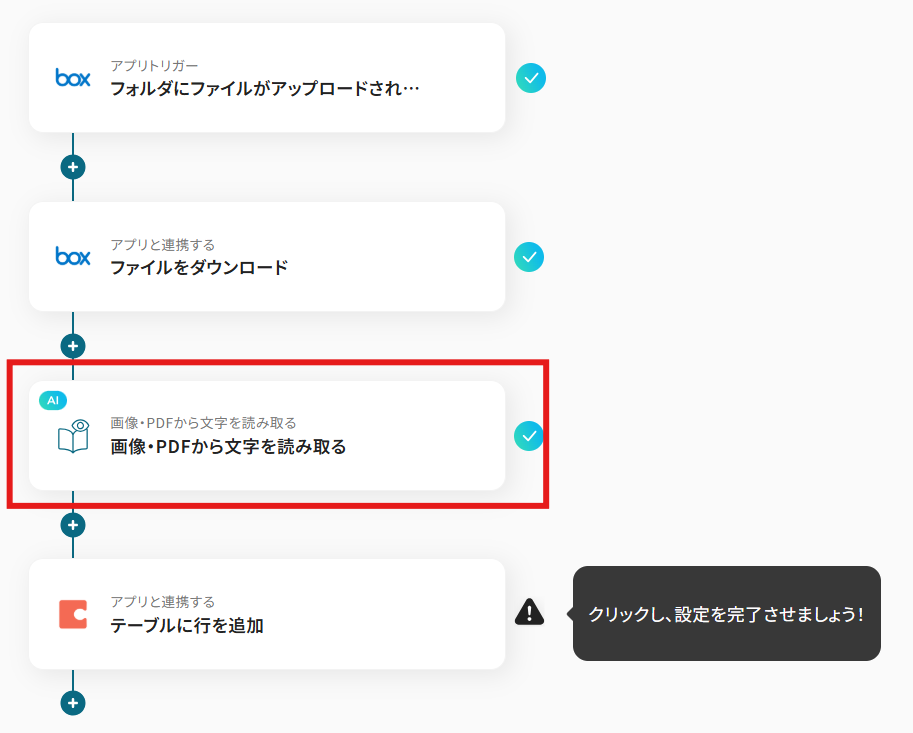Viewport: 913px width, 733px height.
Task: Click the open book with eye OCR icon
Action: click(73, 435)
